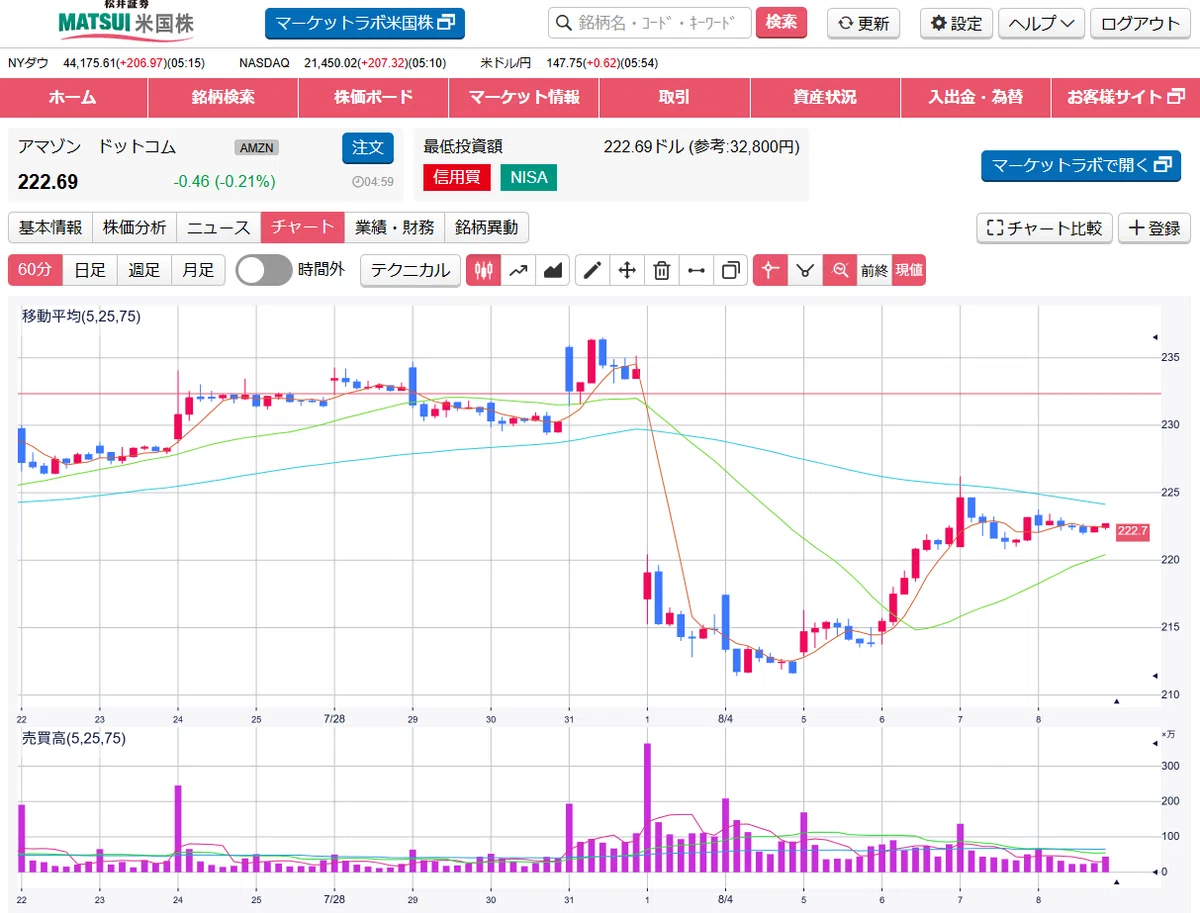The image size is (1200, 913).
Task: Click the 更新 refresh button
Action: pyautogui.click(x=864, y=24)
